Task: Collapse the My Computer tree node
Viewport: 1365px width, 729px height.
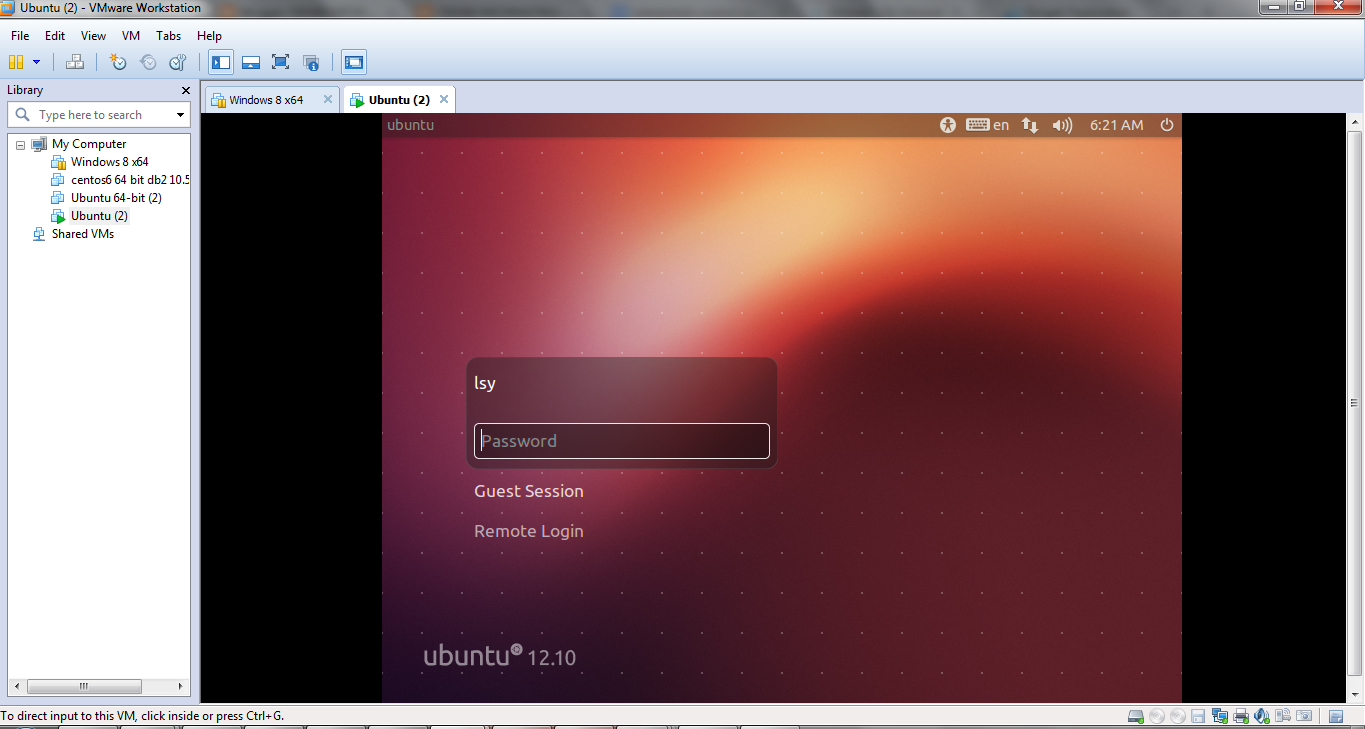Action: [20, 144]
